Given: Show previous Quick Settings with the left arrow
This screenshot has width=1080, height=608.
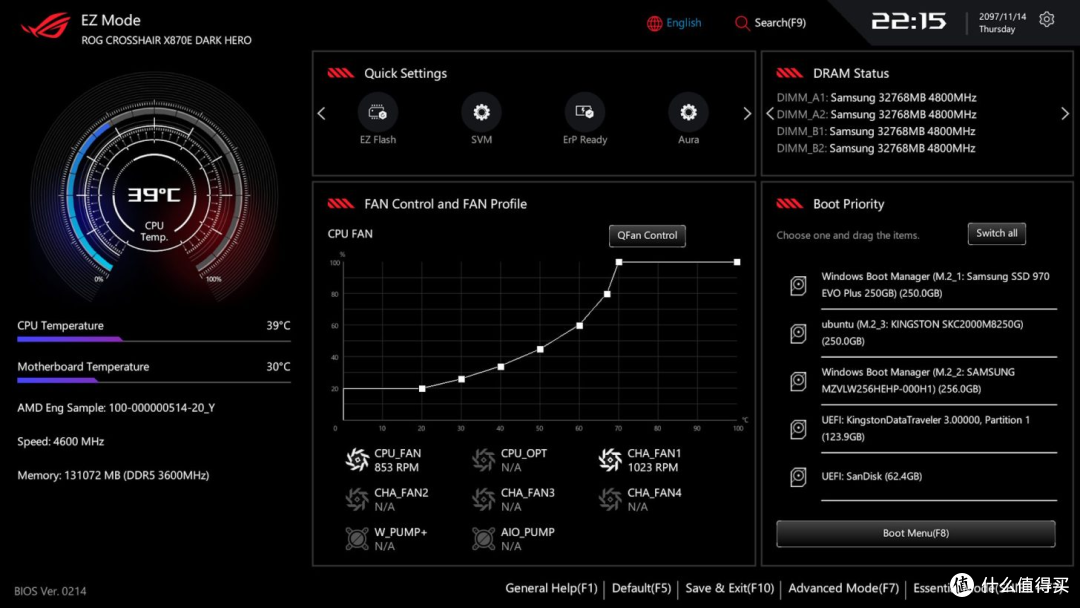Looking at the screenshot, I should pyautogui.click(x=321, y=113).
